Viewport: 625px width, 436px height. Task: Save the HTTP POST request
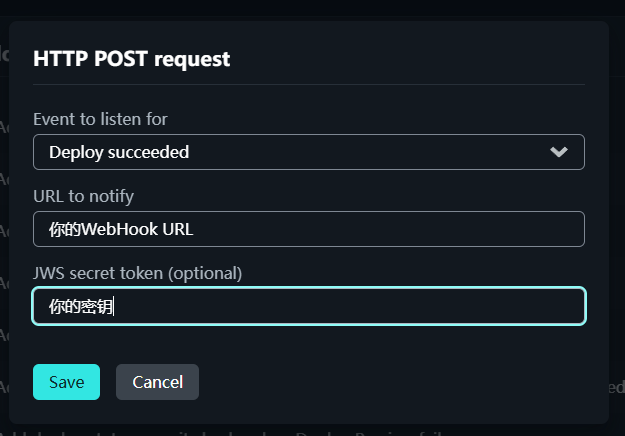click(x=66, y=382)
